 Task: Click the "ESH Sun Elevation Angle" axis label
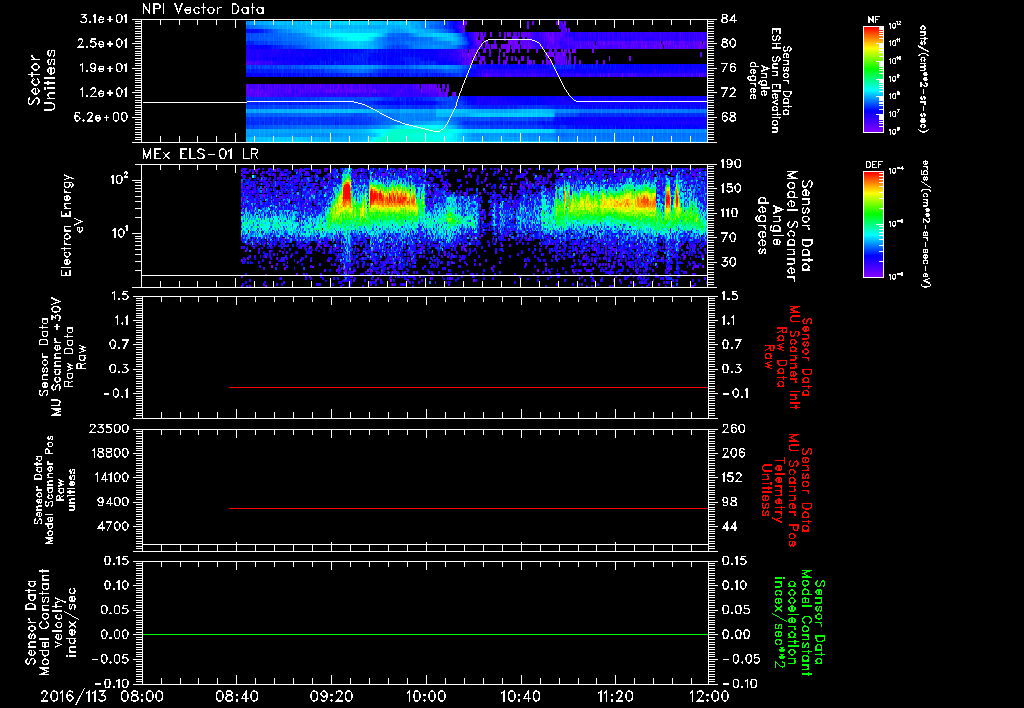(x=769, y=80)
